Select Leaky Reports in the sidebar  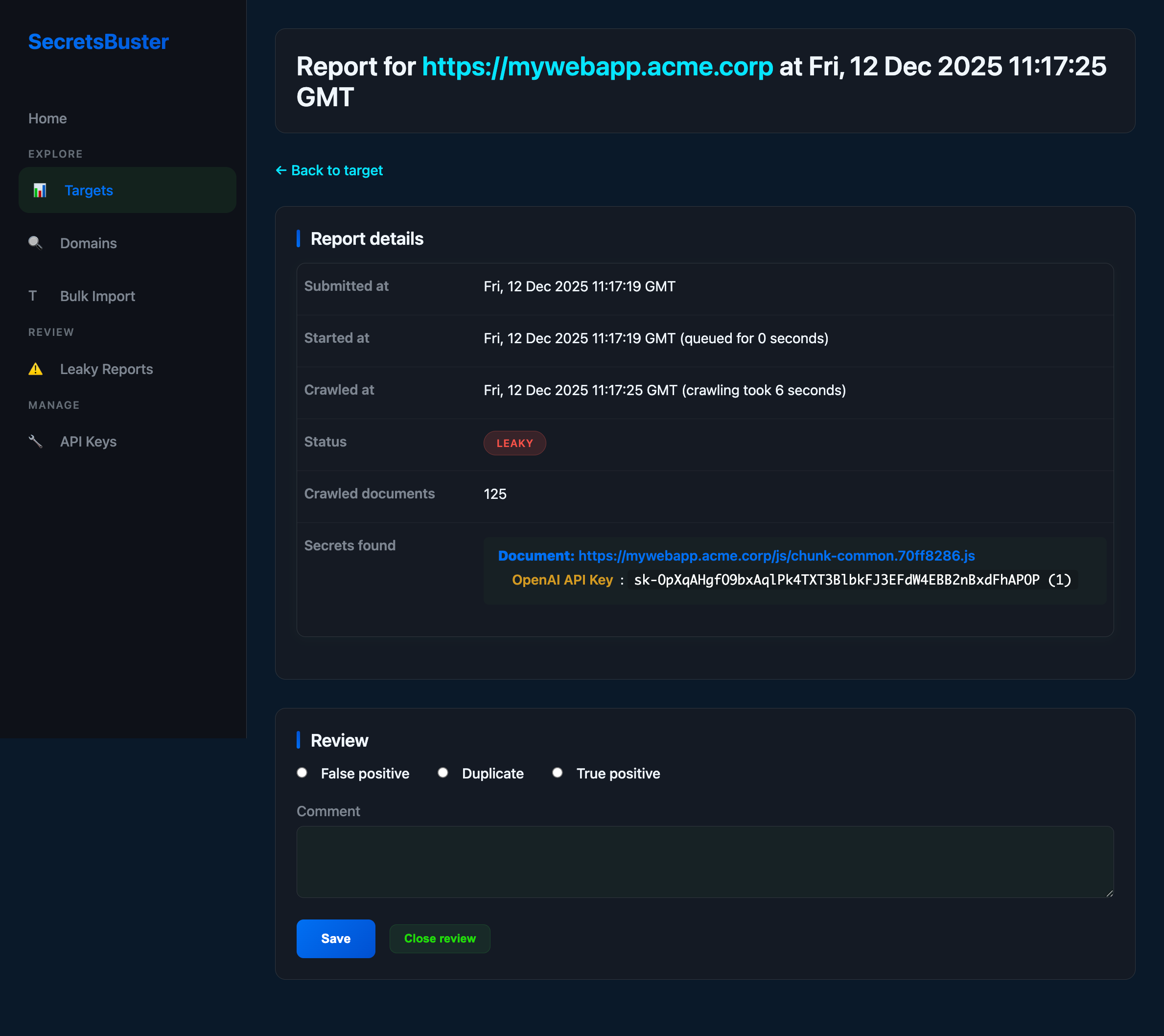click(106, 369)
